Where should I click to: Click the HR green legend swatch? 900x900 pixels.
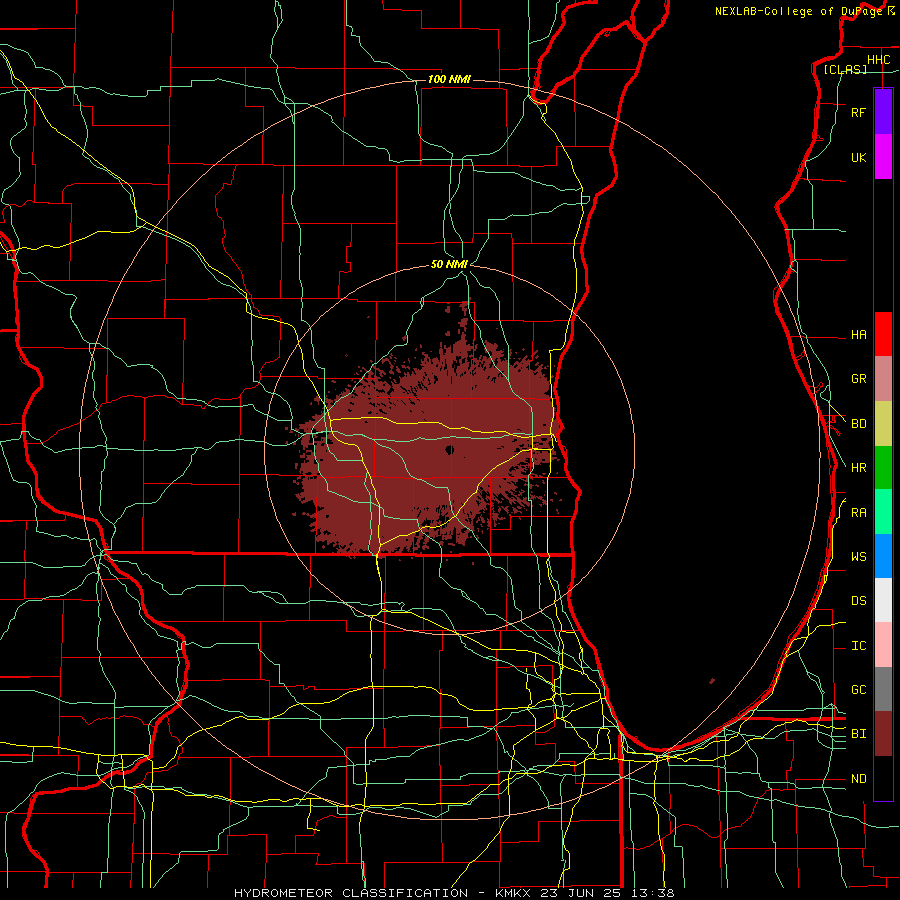coord(883,468)
